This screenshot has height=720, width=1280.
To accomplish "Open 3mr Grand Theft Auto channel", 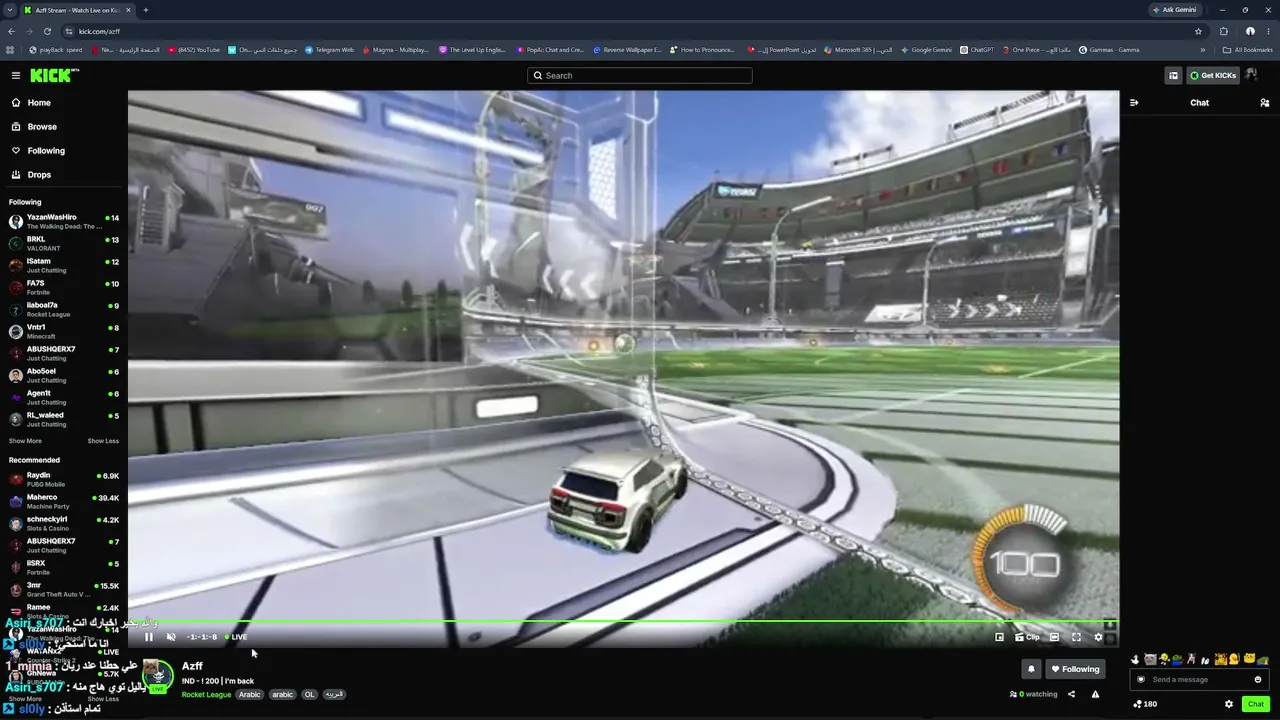I will pyautogui.click(x=64, y=590).
